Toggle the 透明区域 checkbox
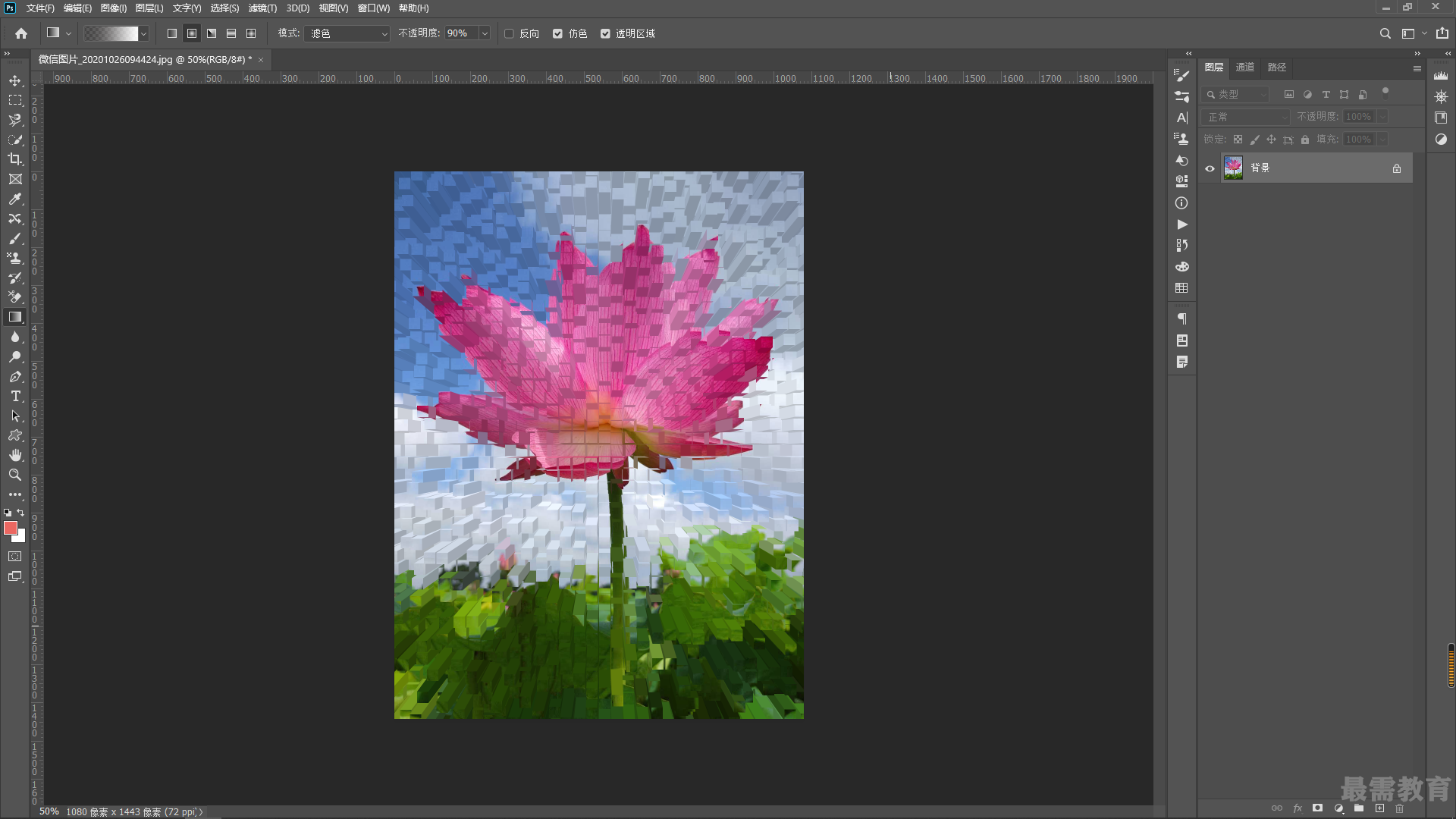The width and height of the screenshot is (1456, 819). click(605, 33)
